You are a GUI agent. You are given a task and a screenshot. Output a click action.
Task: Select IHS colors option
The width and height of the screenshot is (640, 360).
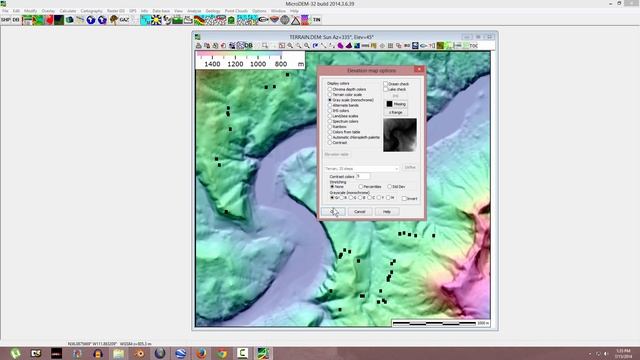(x=338, y=110)
